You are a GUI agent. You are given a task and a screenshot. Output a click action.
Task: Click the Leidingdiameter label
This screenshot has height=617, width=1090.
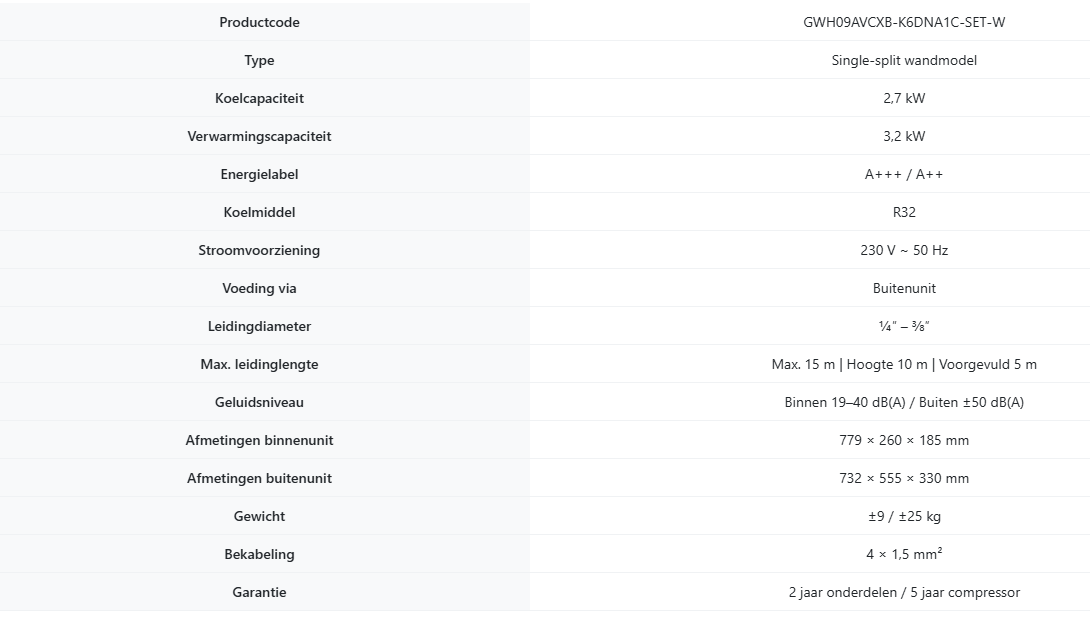coord(259,326)
